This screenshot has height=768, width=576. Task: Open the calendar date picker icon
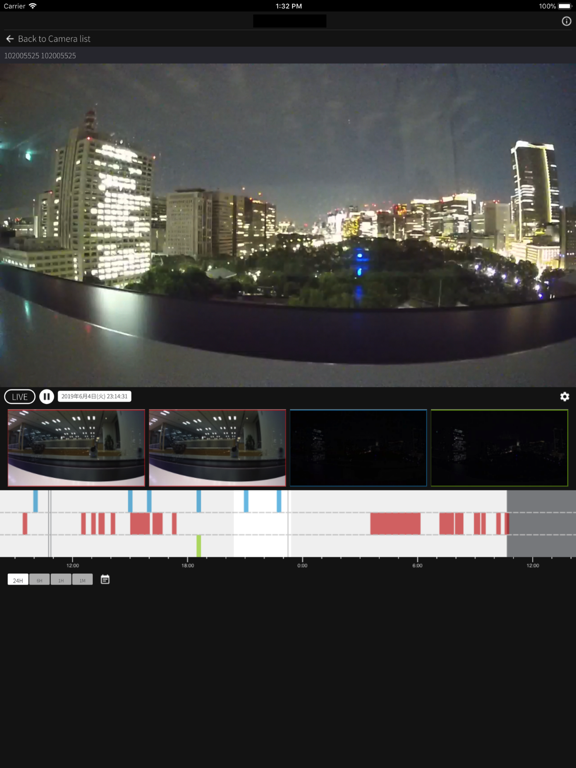pyautogui.click(x=105, y=579)
